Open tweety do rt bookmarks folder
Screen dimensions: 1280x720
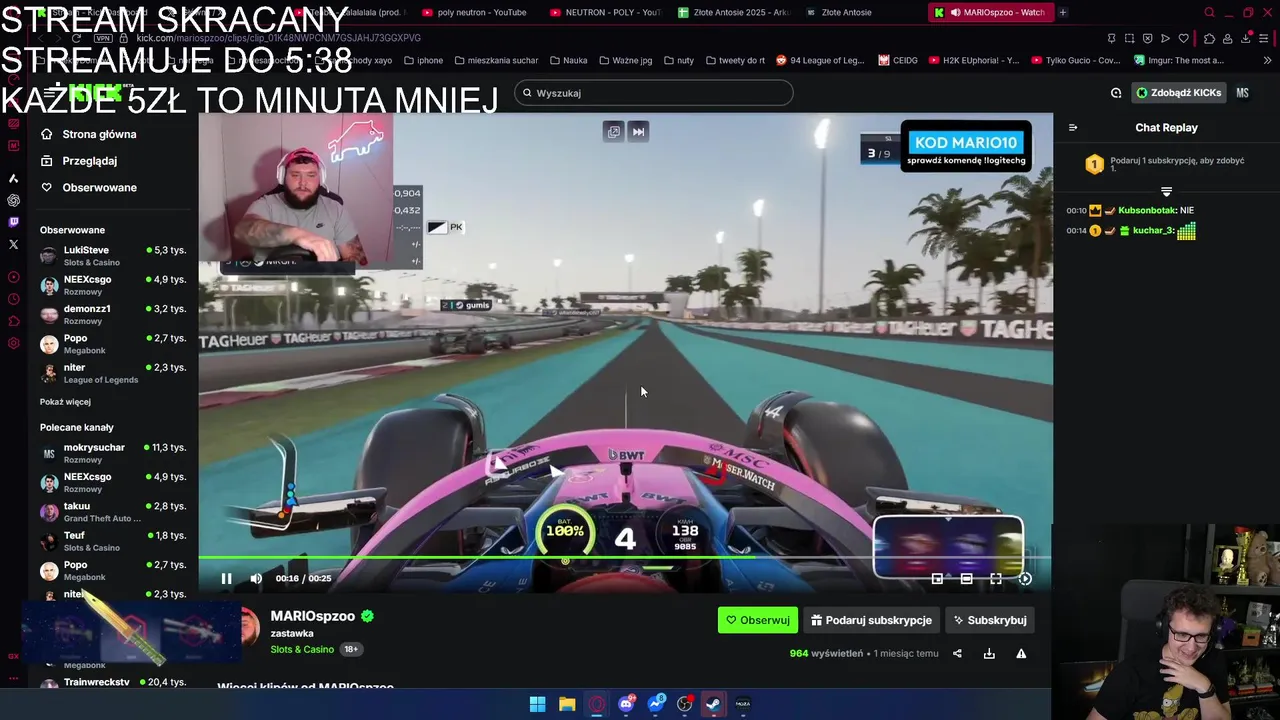tap(735, 60)
